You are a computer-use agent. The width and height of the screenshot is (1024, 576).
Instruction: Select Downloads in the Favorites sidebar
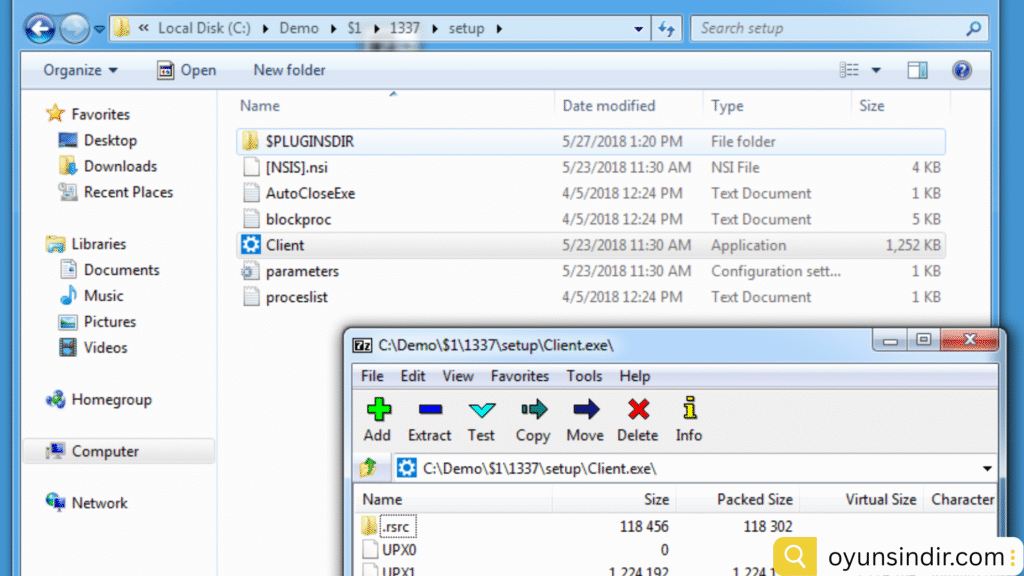[x=120, y=166]
